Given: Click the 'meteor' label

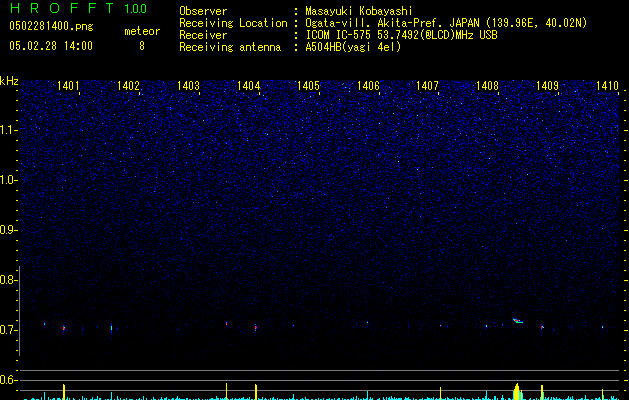Looking at the screenshot, I should coord(142,31).
